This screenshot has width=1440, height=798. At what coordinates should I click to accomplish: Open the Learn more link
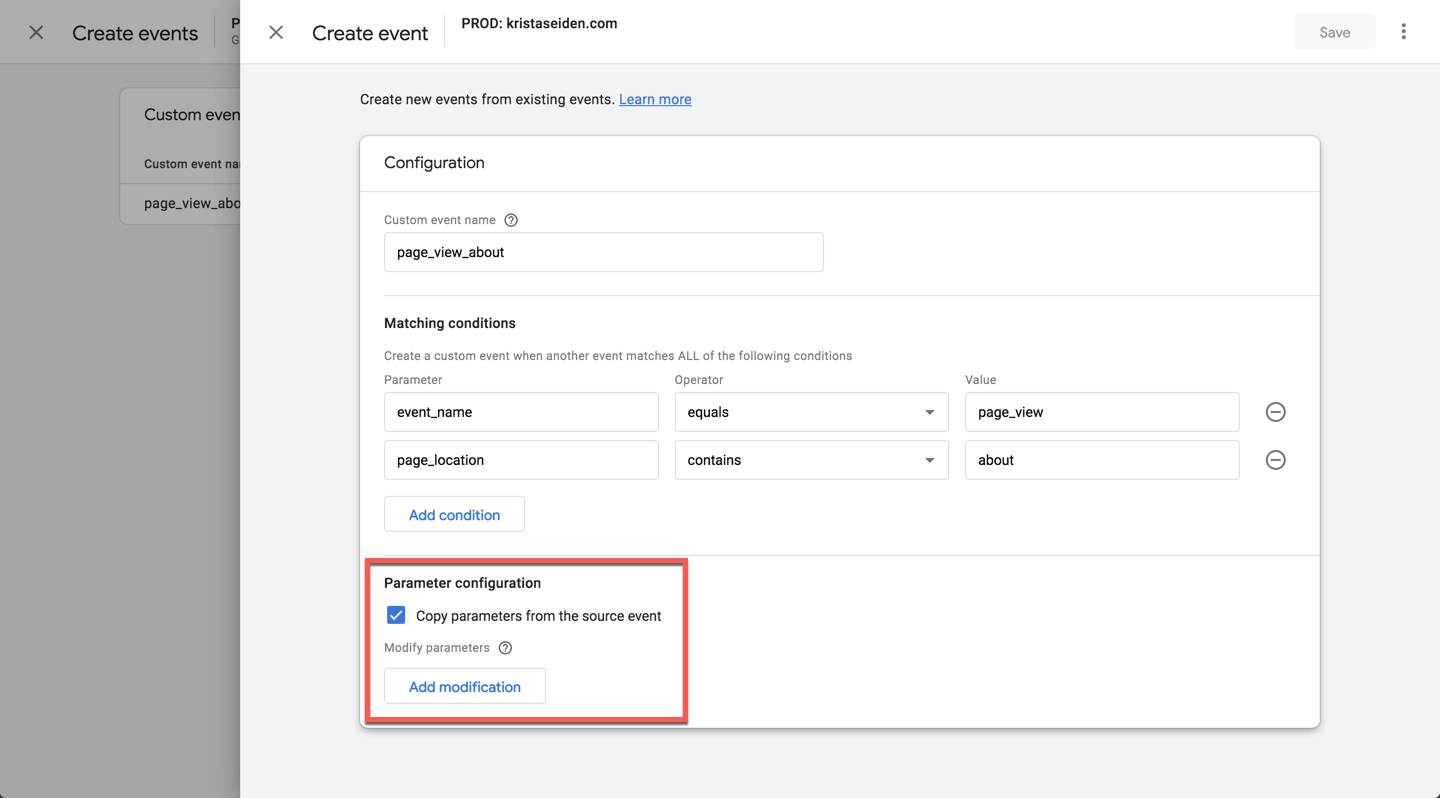click(x=655, y=99)
